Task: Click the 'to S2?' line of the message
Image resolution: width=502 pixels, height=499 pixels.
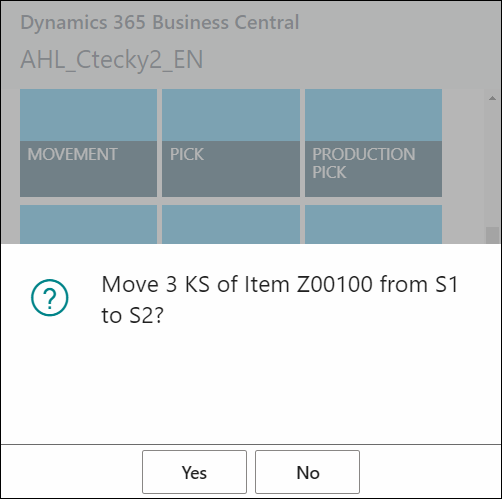Action: (133, 315)
